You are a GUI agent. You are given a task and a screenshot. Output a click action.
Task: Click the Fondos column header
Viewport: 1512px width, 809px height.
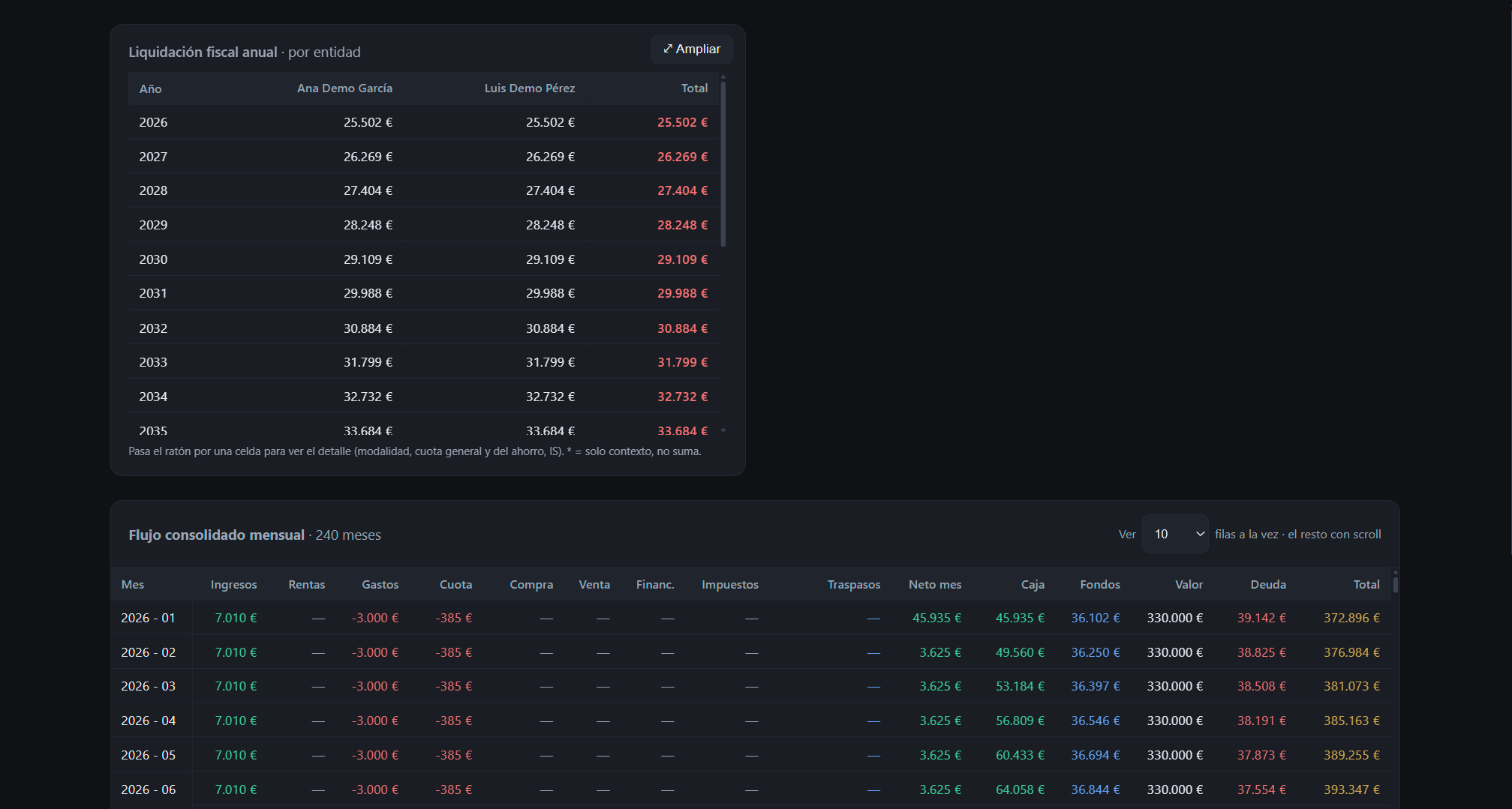point(1101,584)
